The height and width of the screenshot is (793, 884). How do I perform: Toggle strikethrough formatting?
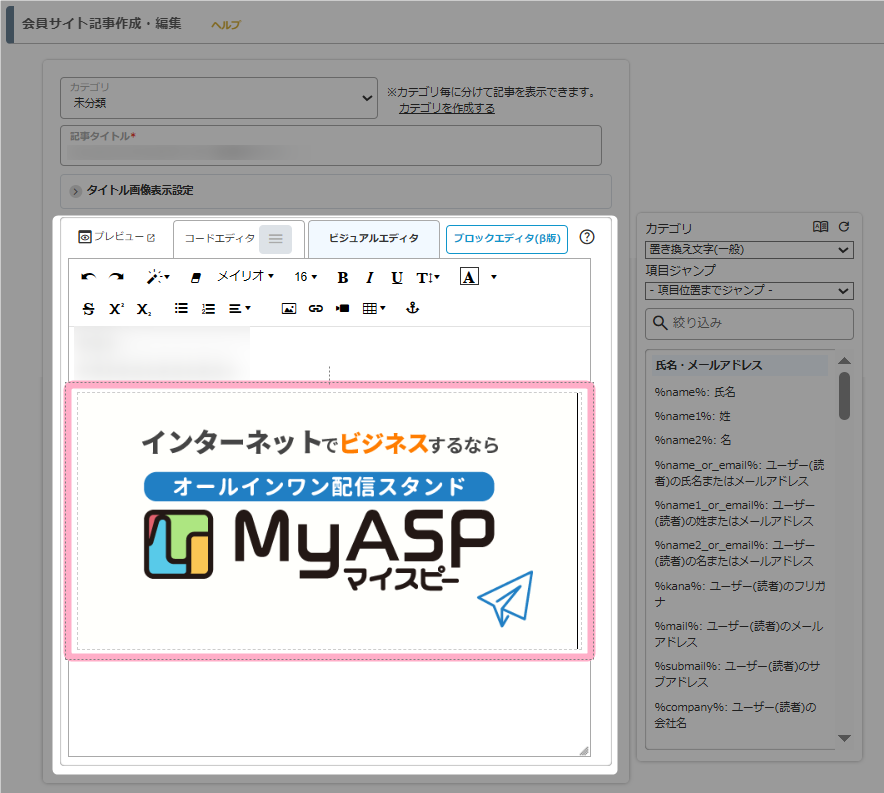[x=88, y=309]
